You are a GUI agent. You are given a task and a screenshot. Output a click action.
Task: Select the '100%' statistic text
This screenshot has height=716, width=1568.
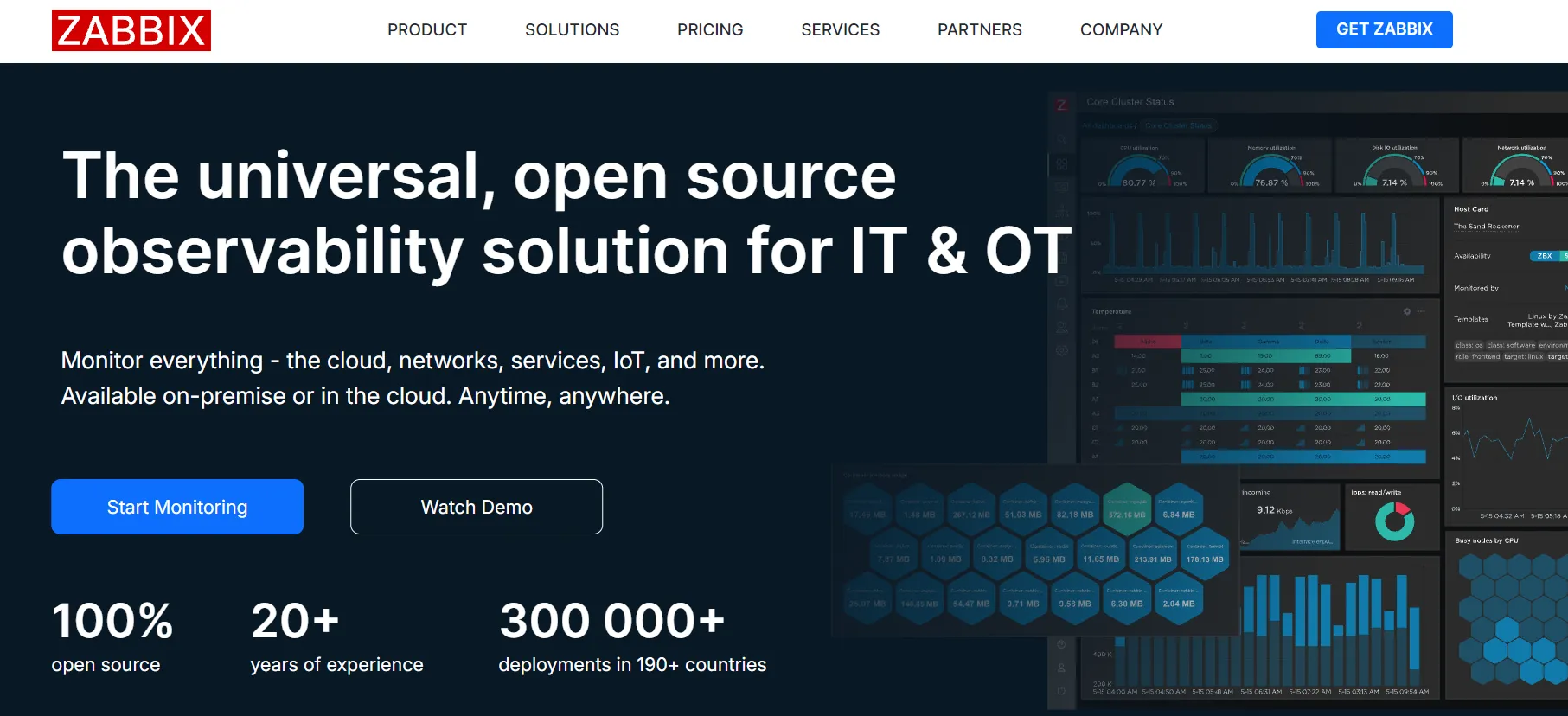click(x=112, y=621)
